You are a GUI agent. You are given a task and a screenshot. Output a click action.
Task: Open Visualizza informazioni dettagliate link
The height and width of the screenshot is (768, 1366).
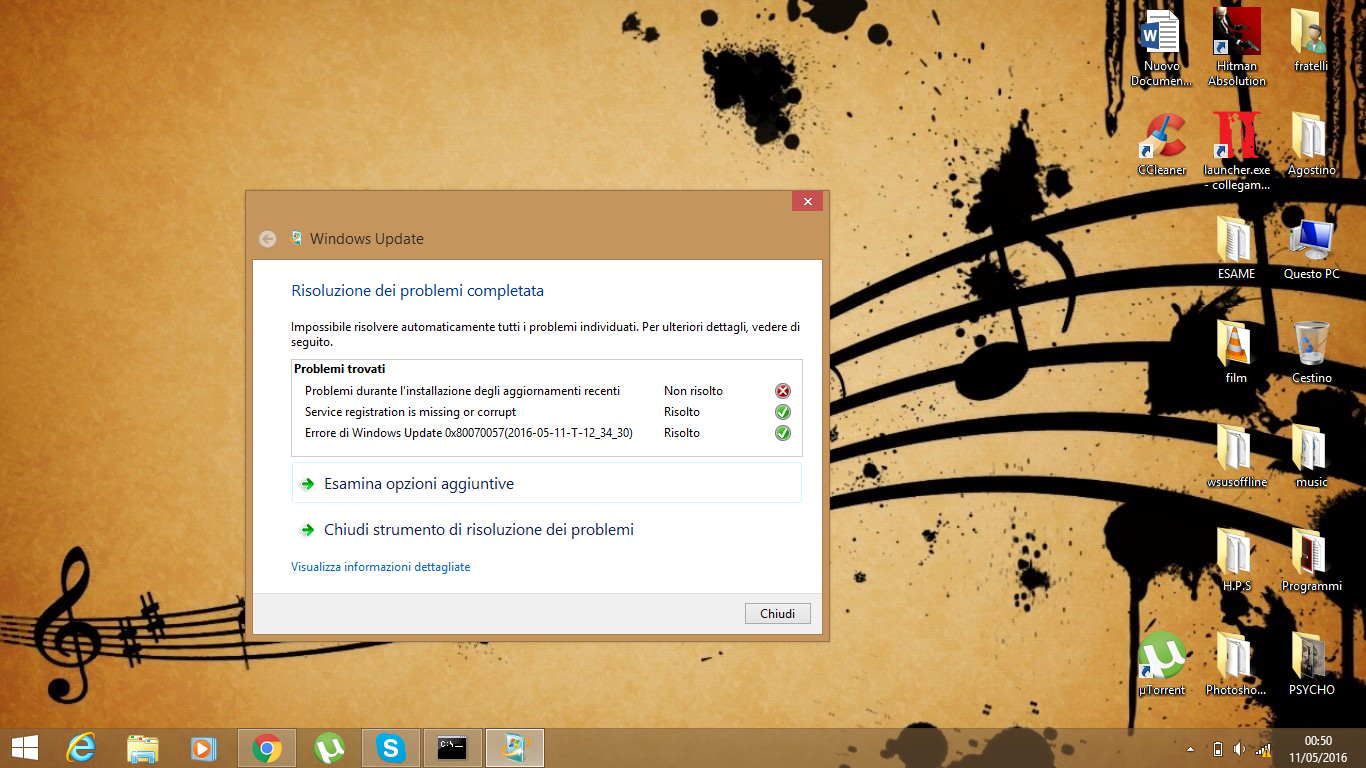[x=380, y=567]
